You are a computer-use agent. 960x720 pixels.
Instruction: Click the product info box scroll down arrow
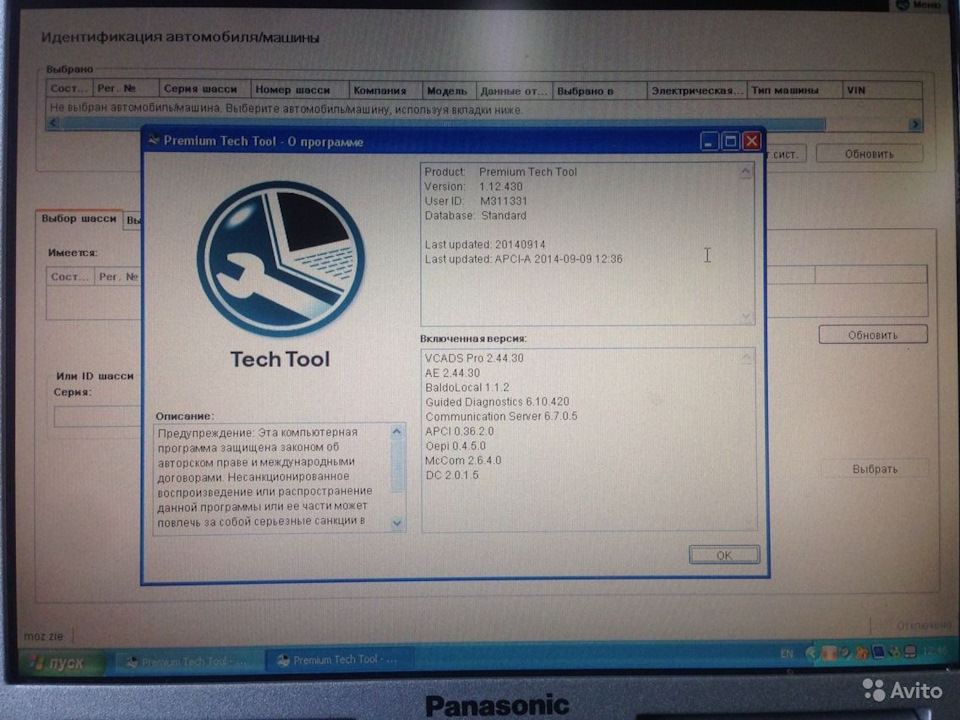coord(746,317)
